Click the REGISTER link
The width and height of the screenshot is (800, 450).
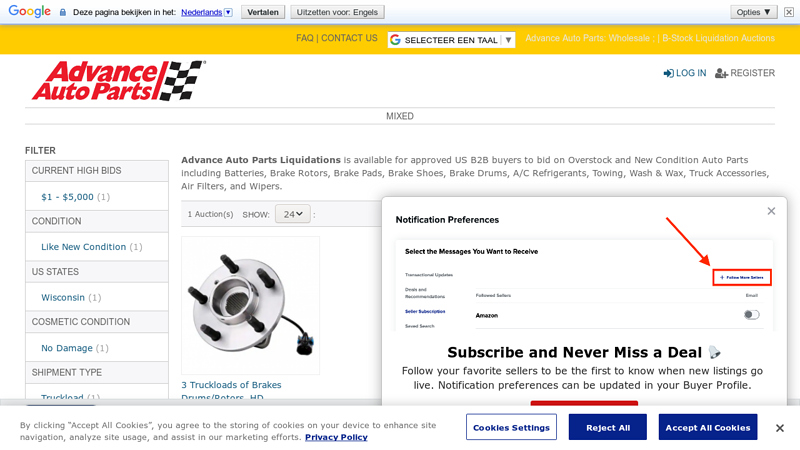click(x=745, y=73)
